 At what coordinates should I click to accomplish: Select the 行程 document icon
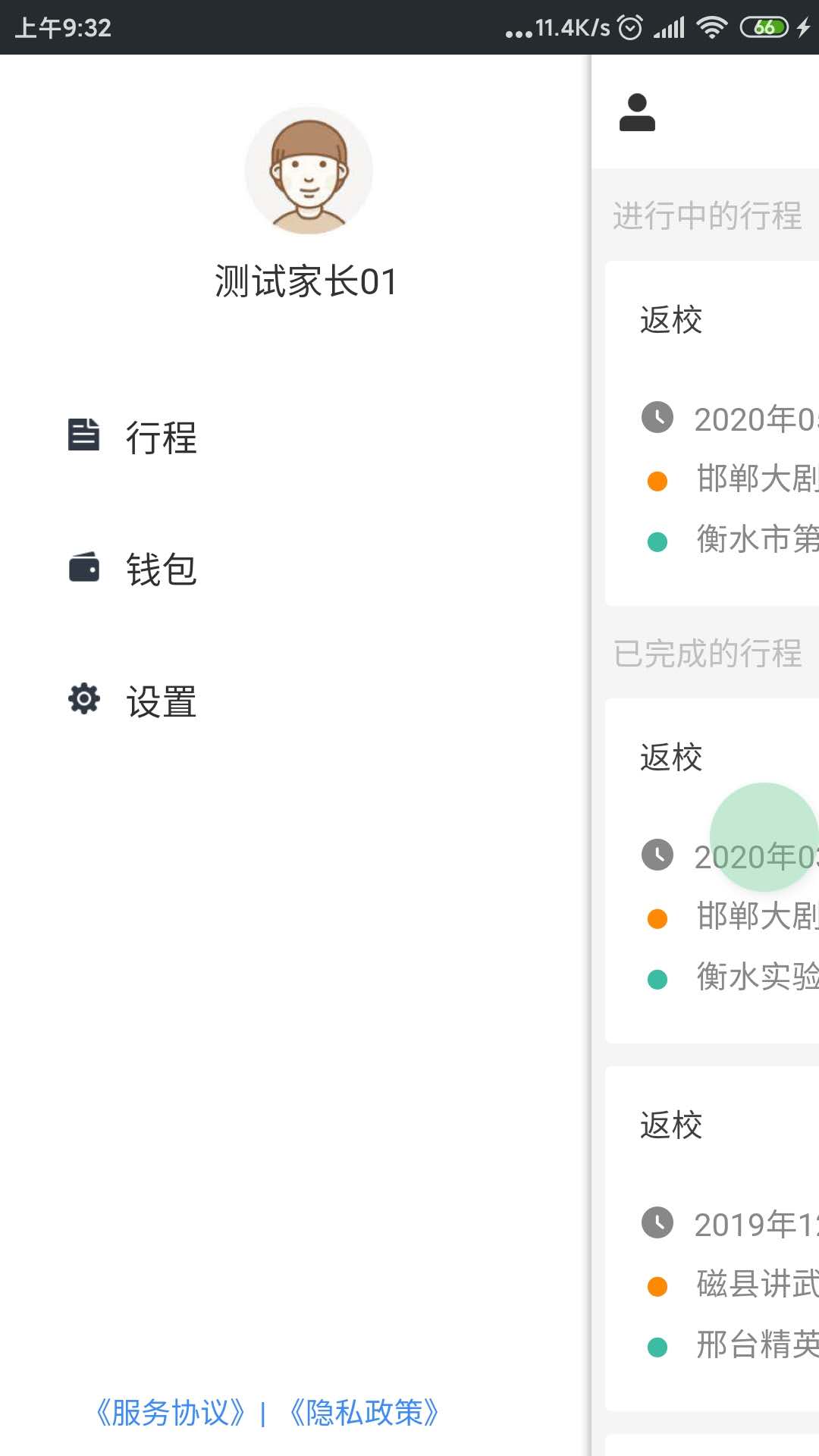[83, 435]
